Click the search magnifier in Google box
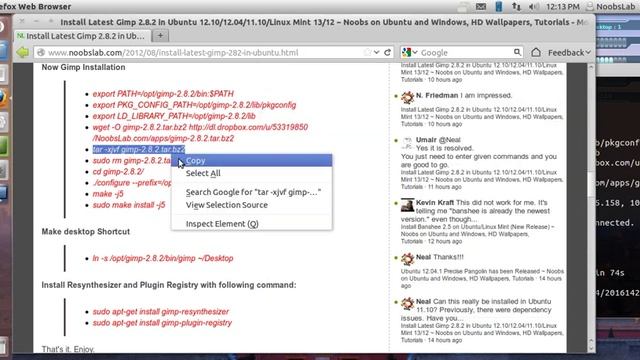640x360 pixels. click(x=517, y=52)
